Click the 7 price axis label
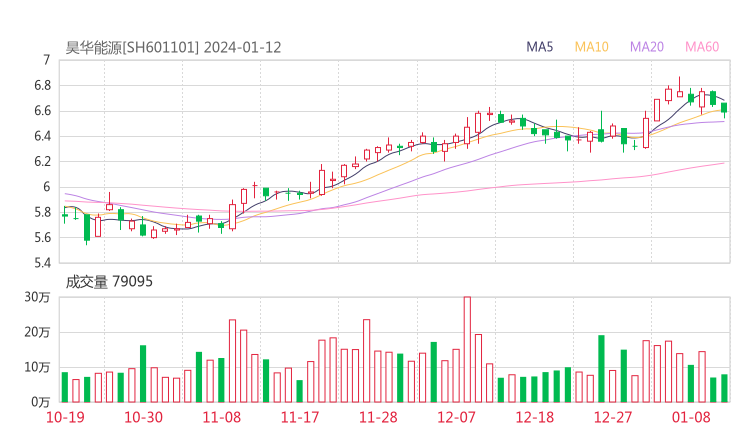 (x=46, y=60)
